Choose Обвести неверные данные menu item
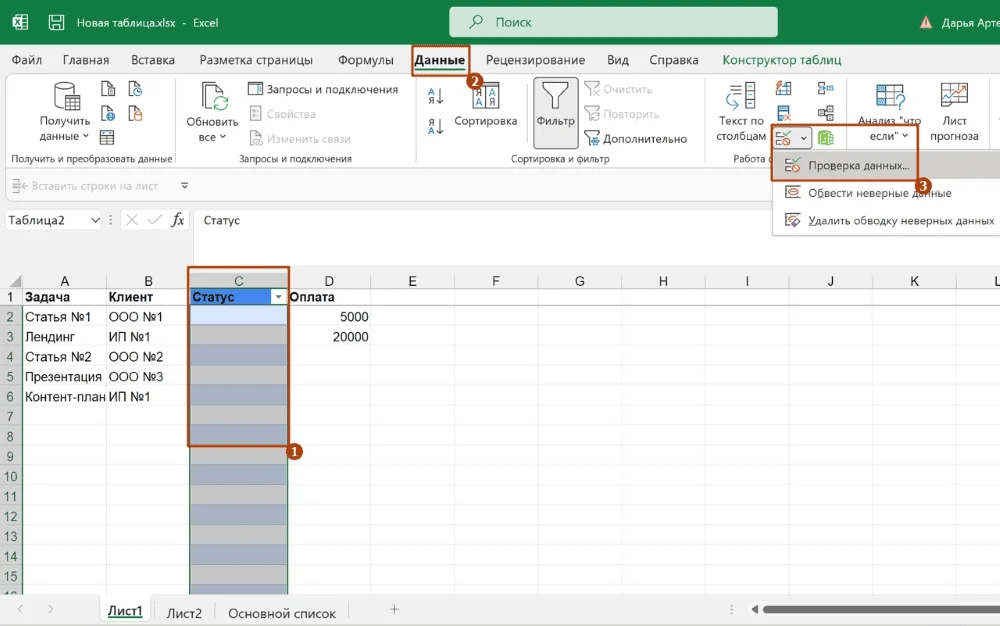The width and height of the screenshot is (1000, 626). point(879,193)
